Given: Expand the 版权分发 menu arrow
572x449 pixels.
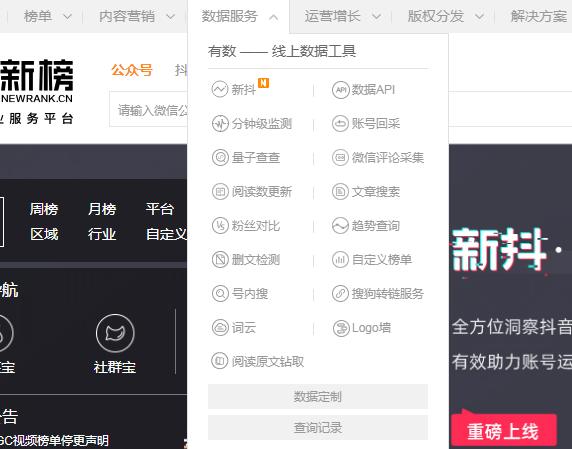Looking at the screenshot, I should click(480, 17).
